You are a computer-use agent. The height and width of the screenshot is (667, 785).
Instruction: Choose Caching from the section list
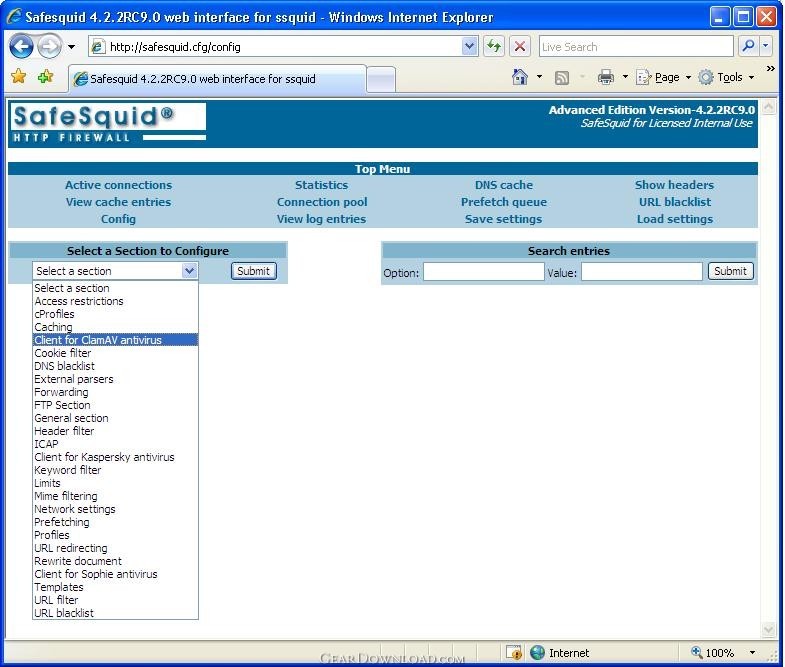[x=116, y=327]
